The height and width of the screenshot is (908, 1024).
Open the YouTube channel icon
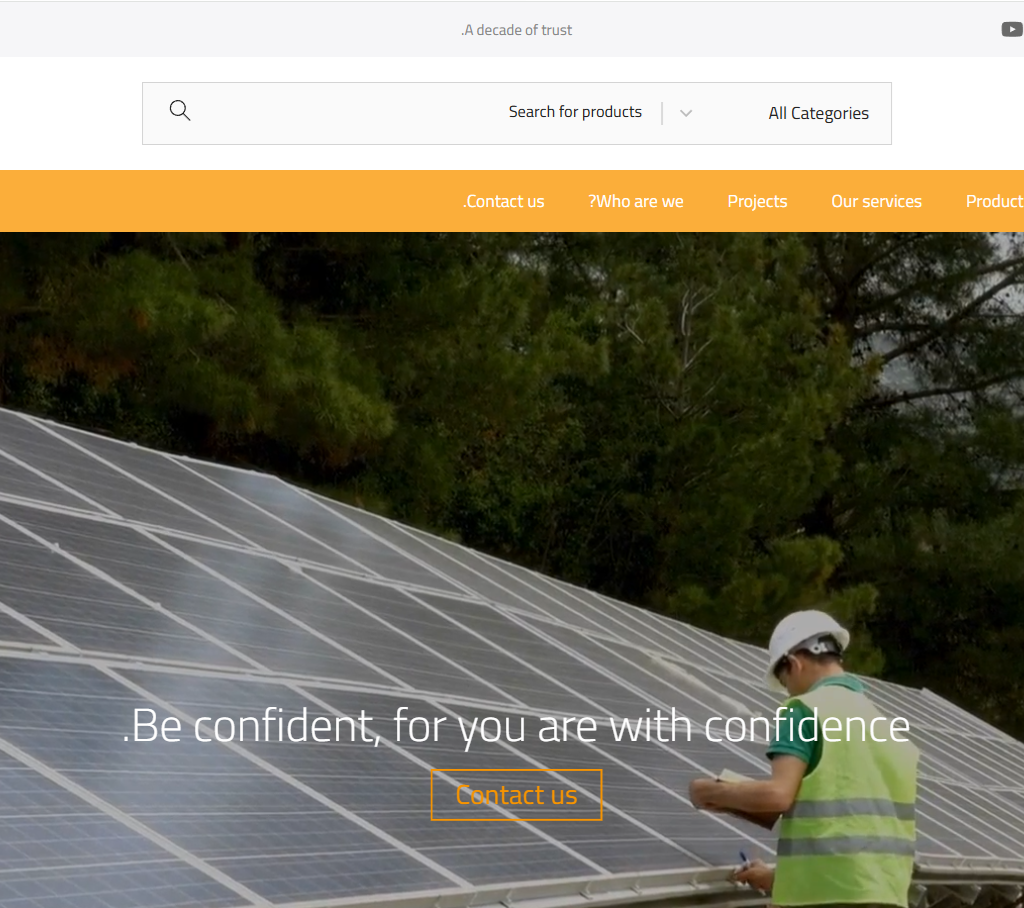tap(1012, 29)
